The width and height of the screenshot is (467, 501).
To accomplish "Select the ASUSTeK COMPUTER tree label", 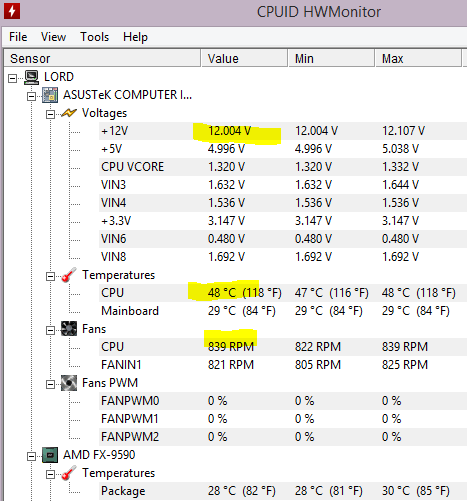I will click(127, 95).
